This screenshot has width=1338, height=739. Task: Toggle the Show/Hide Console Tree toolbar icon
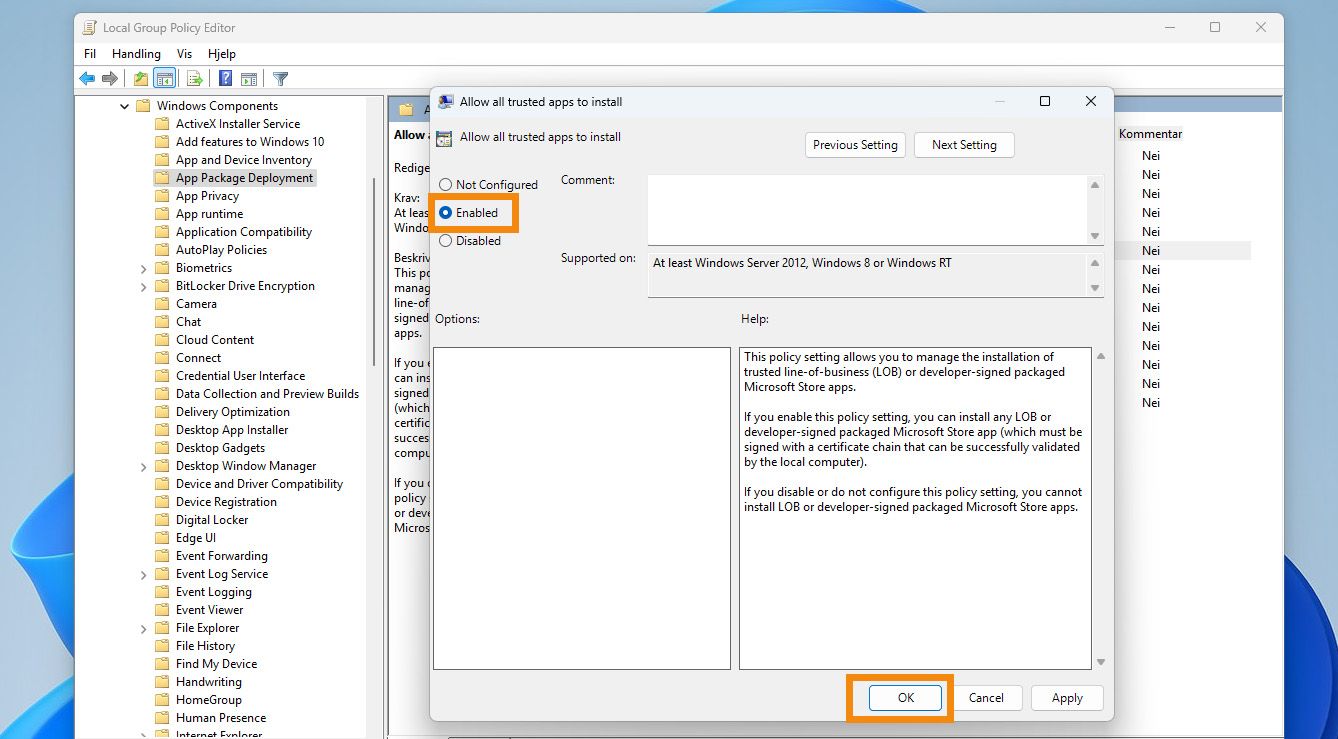165,79
